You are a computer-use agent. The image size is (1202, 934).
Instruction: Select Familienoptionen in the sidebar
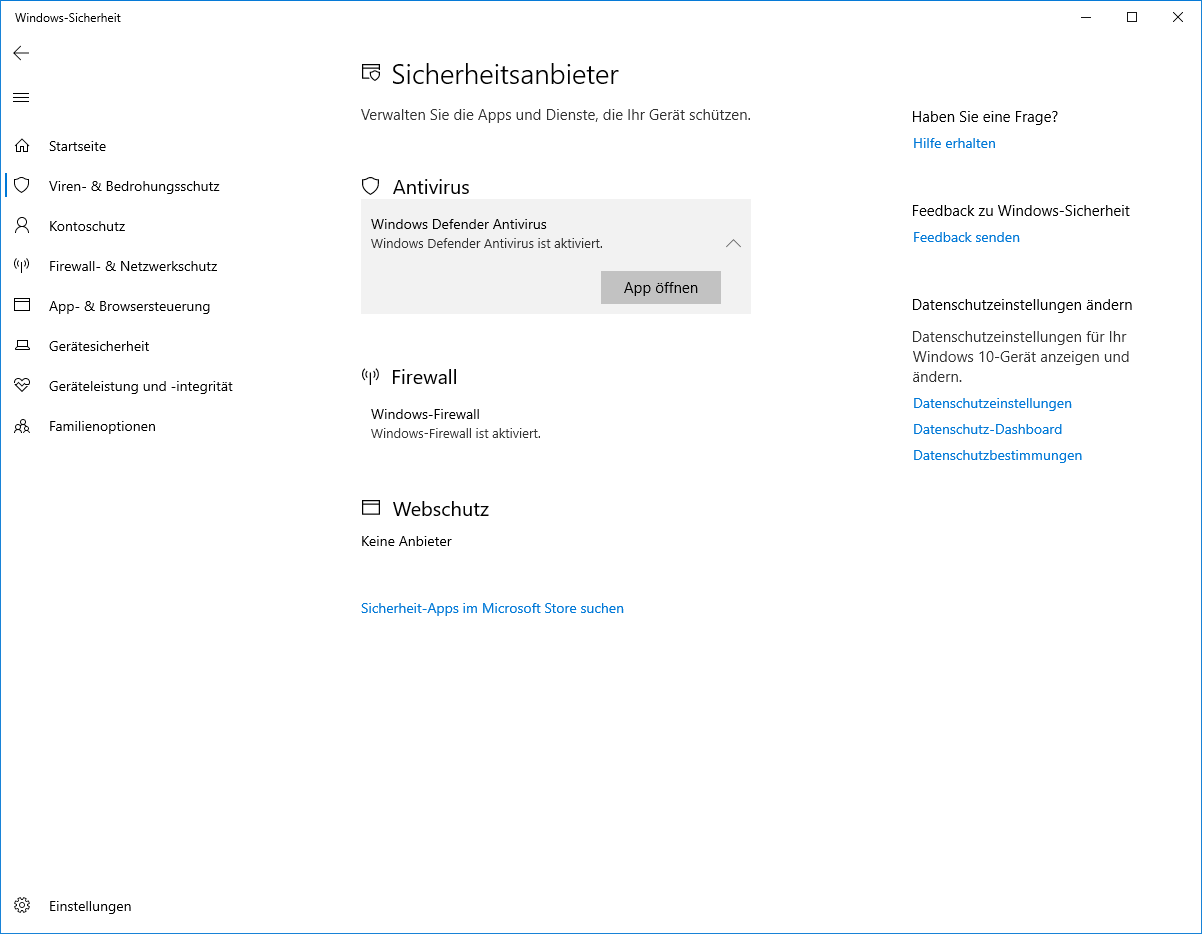[102, 426]
